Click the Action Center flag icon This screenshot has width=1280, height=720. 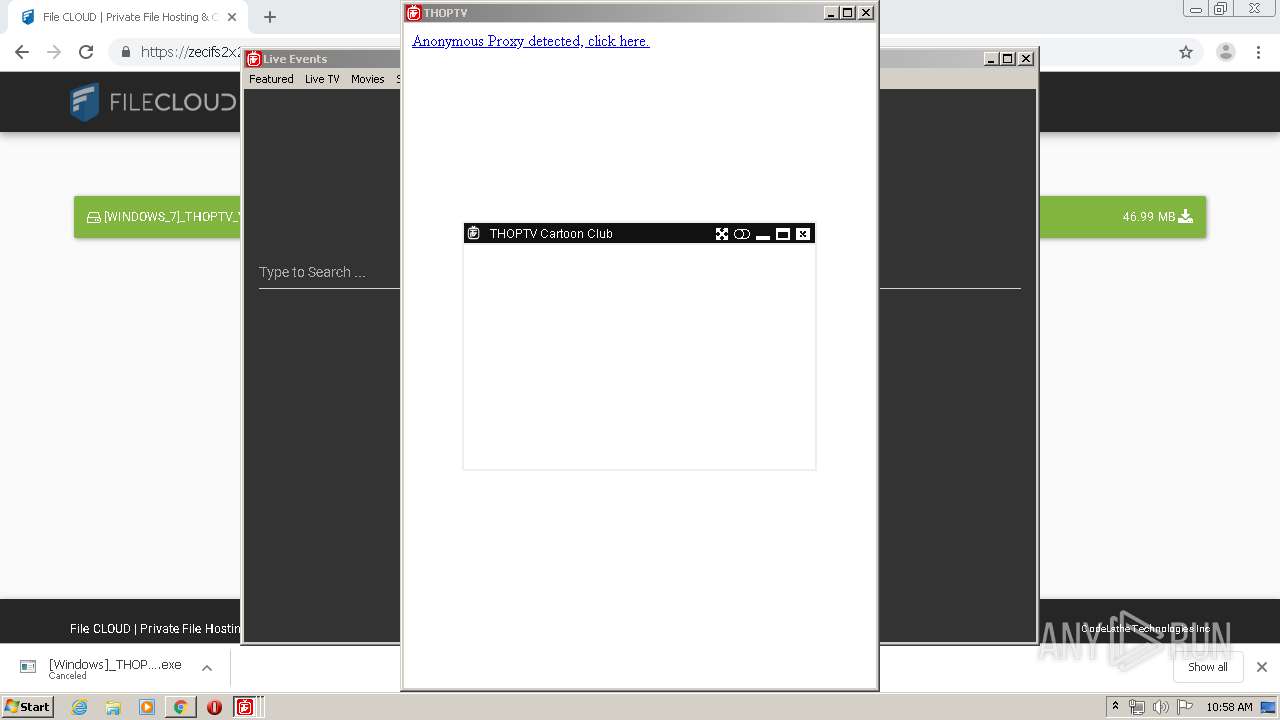click(1185, 707)
